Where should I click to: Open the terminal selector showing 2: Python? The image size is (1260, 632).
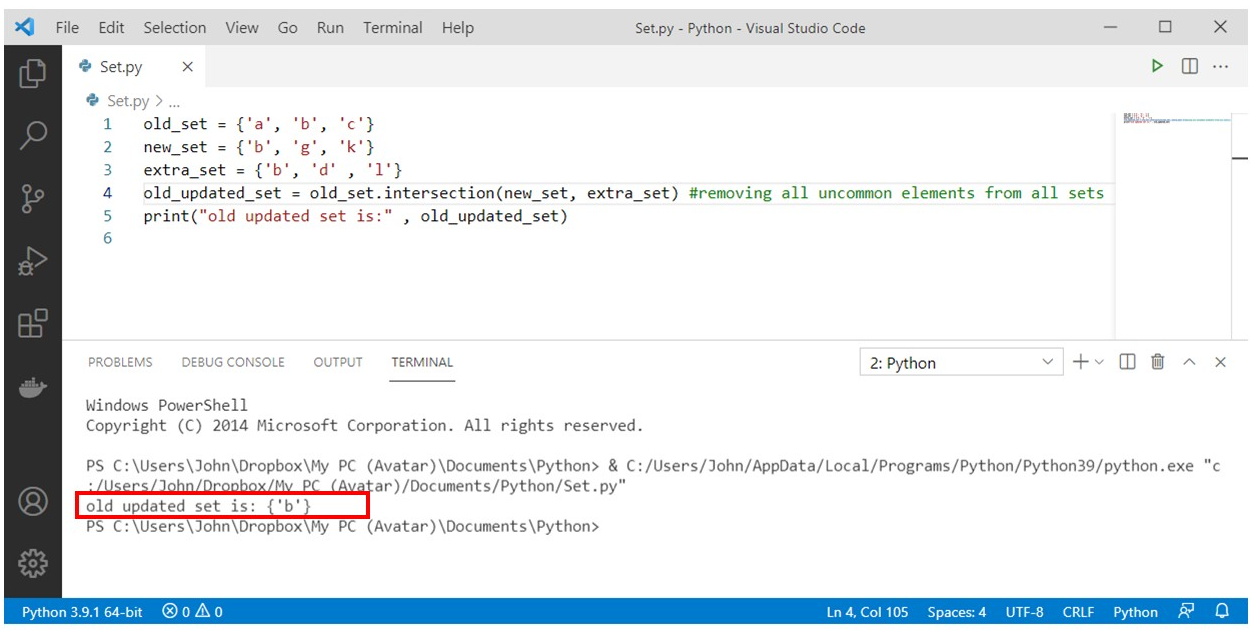(960, 362)
